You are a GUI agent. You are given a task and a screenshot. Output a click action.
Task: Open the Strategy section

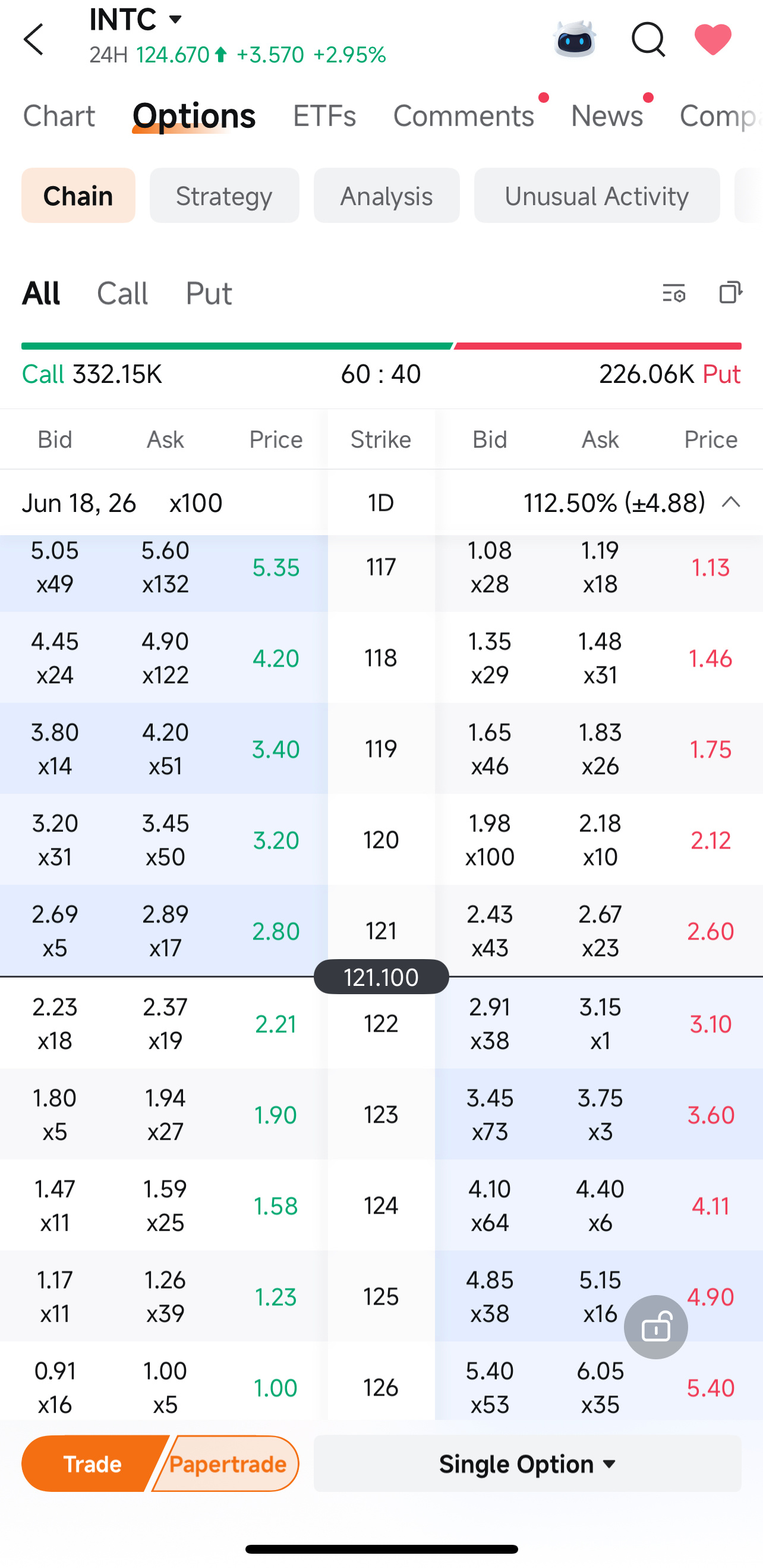coord(225,196)
